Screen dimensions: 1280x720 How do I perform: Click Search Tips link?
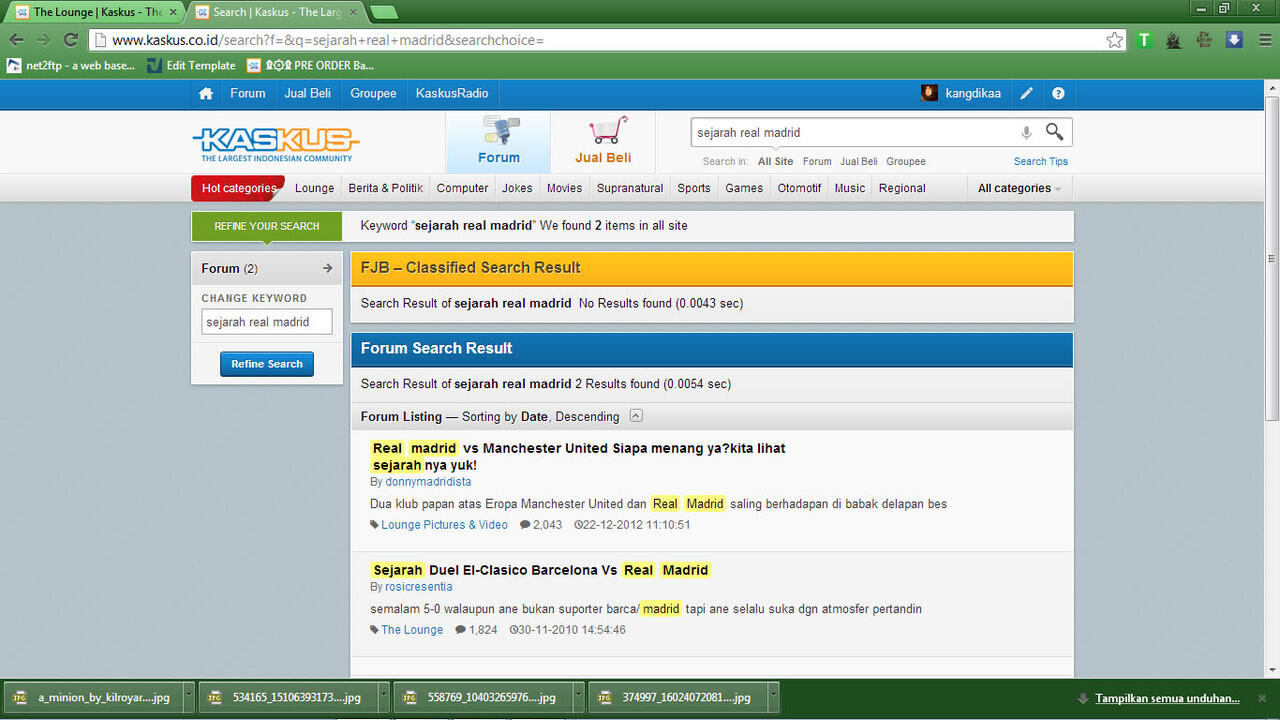(x=1041, y=161)
